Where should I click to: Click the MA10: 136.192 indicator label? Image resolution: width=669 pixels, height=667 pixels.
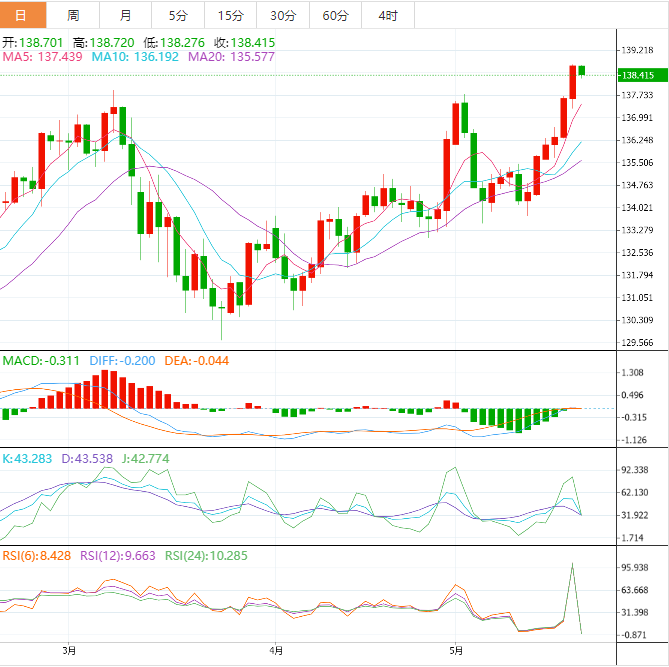pos(135,58)
